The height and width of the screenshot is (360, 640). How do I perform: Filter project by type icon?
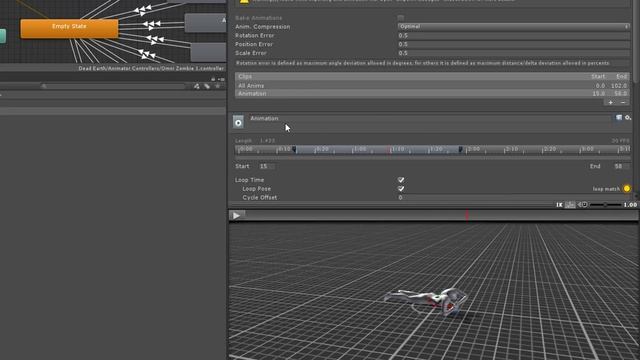[197, 86]
